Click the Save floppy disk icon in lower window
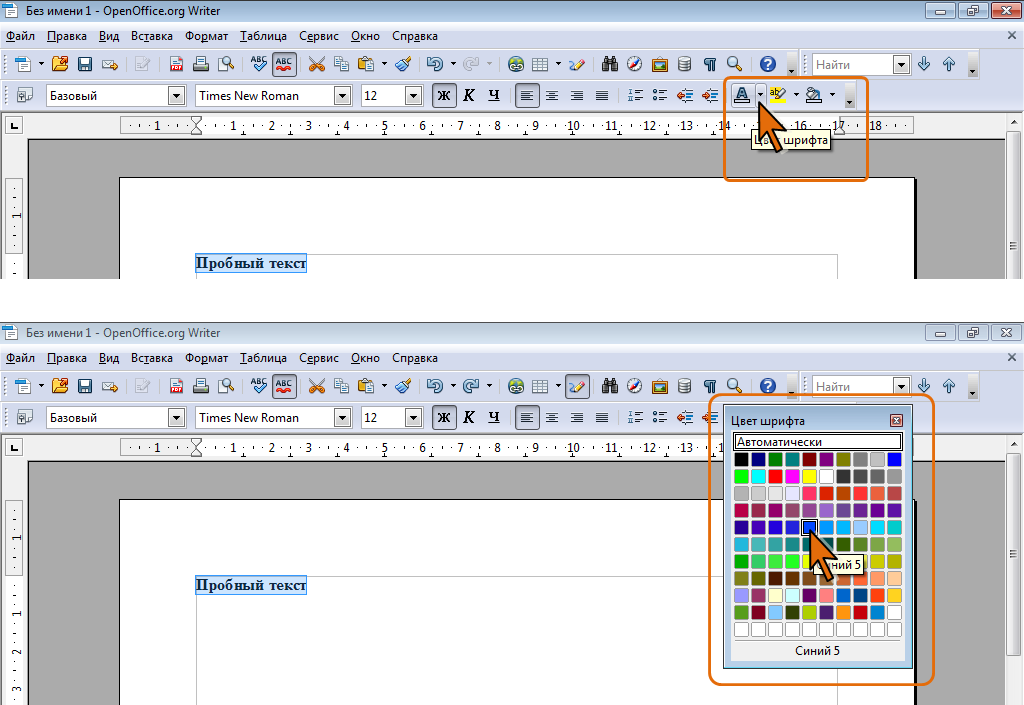Screen dimensions: 1024x705 pos(85,386)
